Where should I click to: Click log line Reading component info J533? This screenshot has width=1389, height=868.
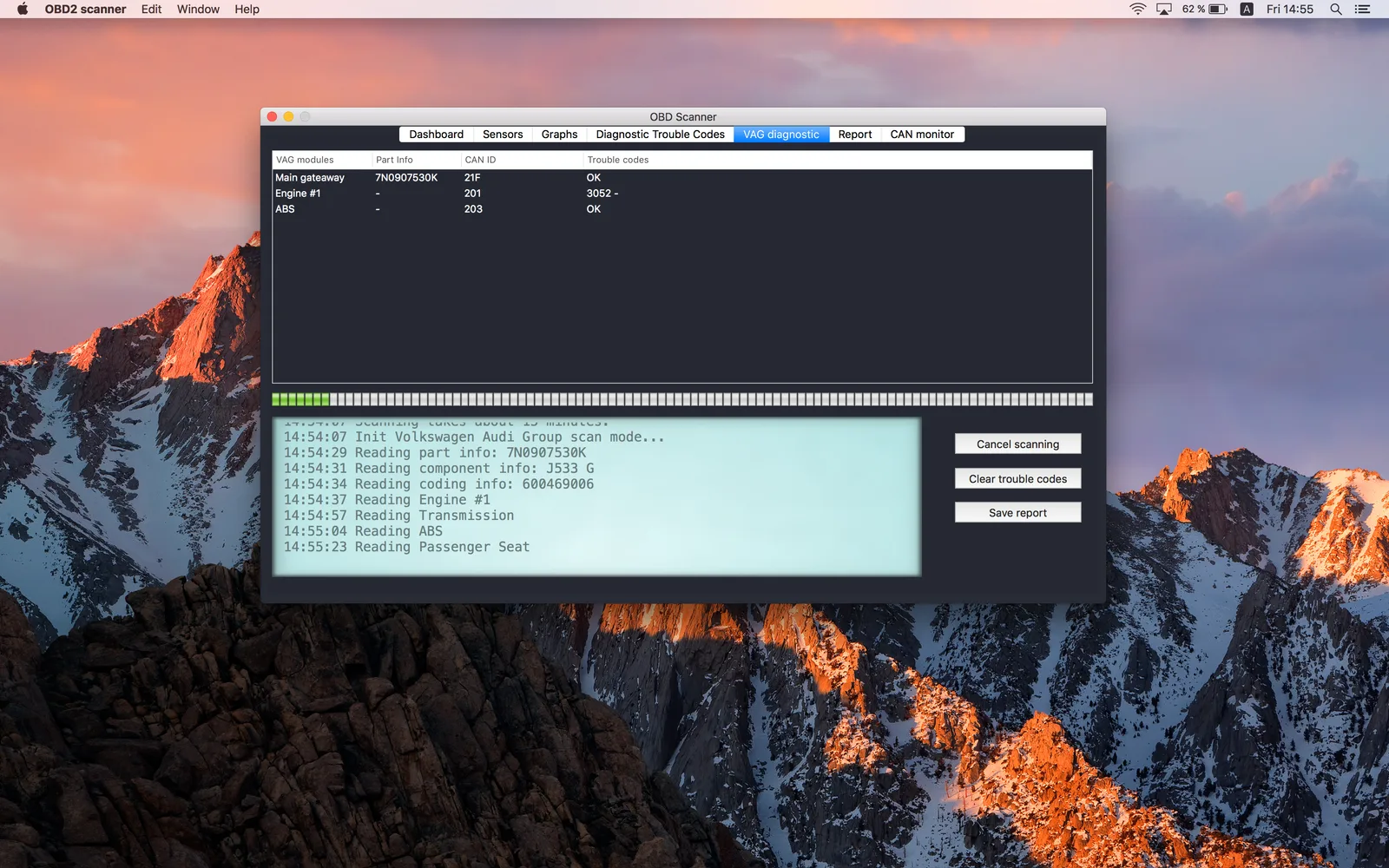pos(438,469)
